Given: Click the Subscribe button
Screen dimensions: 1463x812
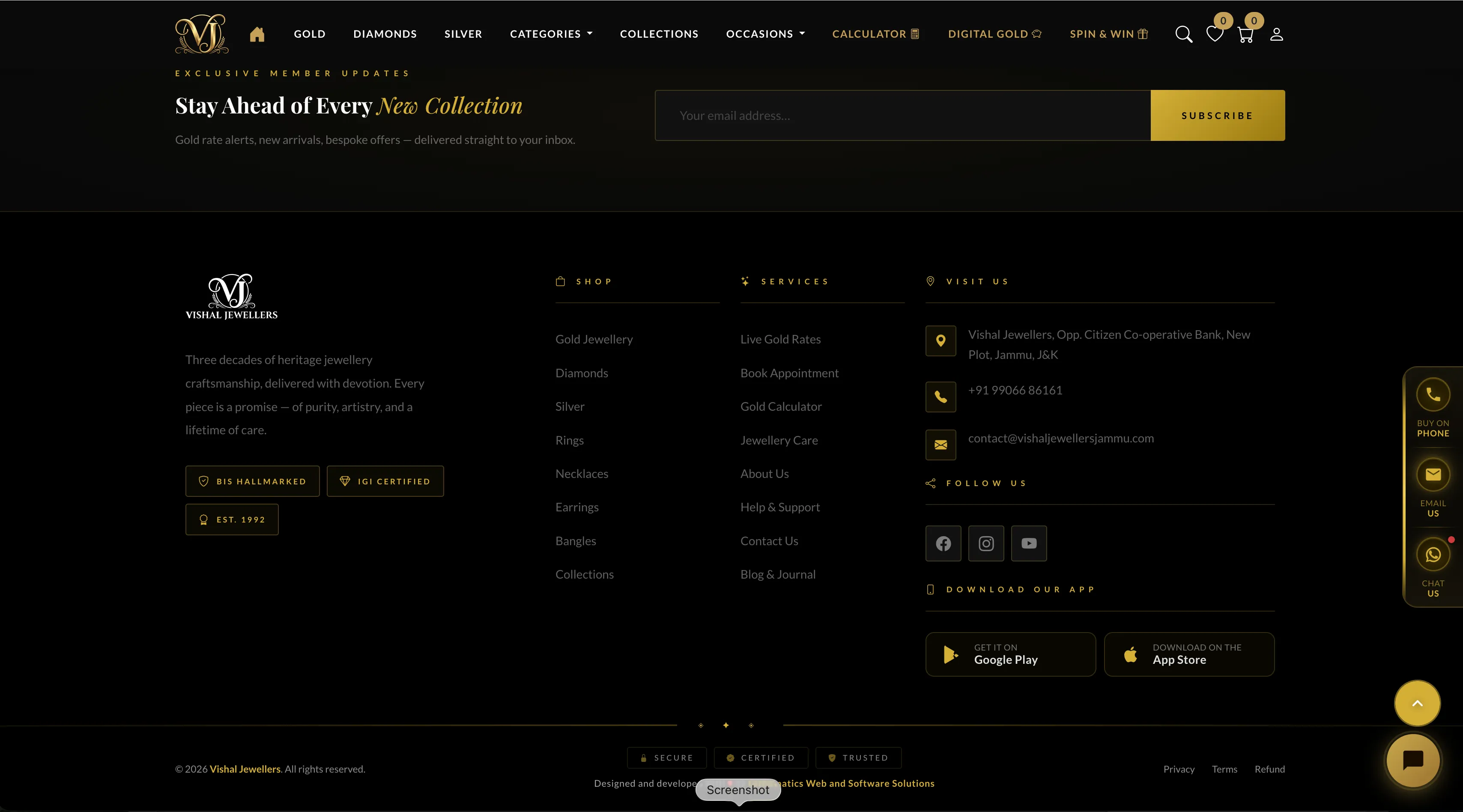Looking at the screenshot, I should 1218,115.
